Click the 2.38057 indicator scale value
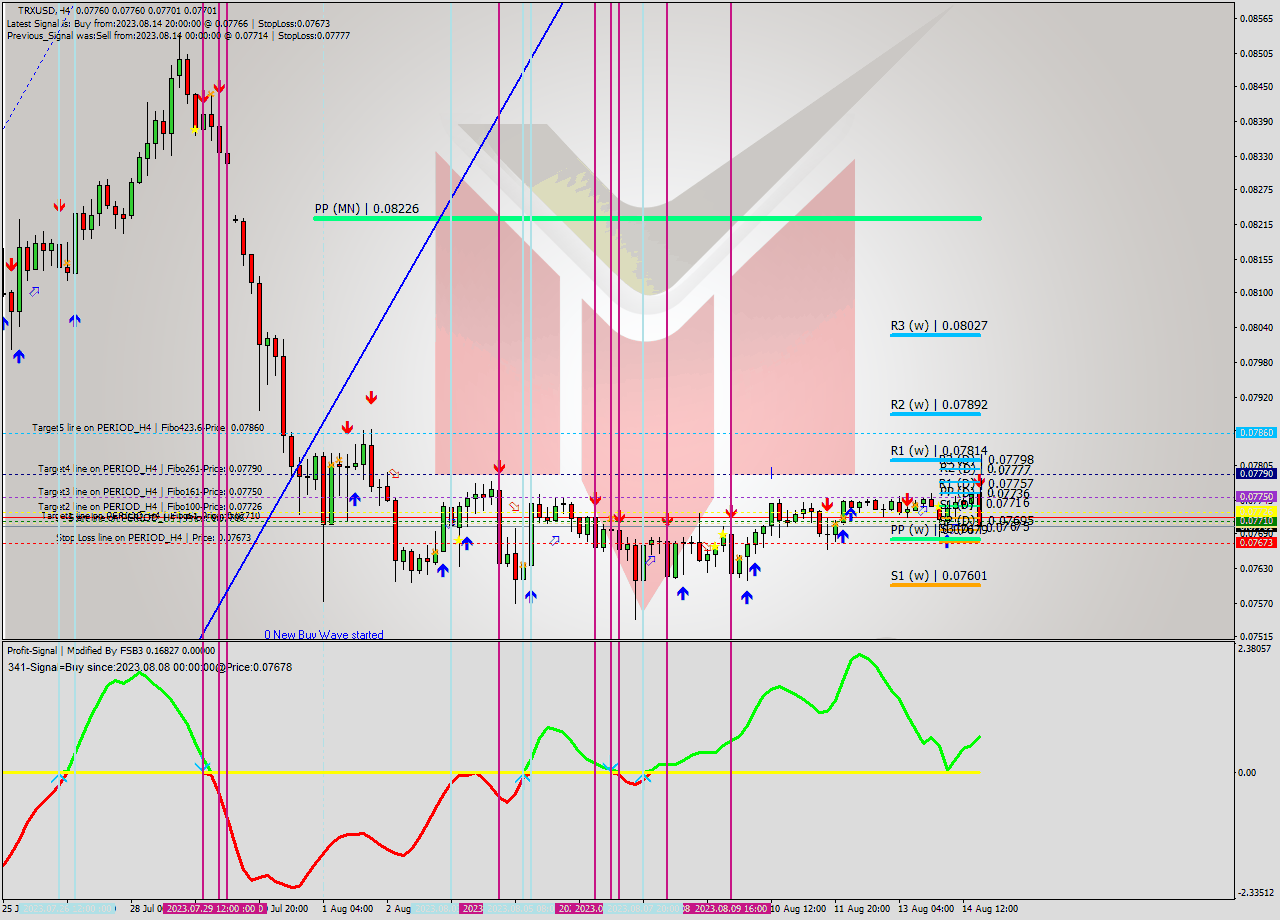The image size is (1280, 920). [x=1256, y=649]
